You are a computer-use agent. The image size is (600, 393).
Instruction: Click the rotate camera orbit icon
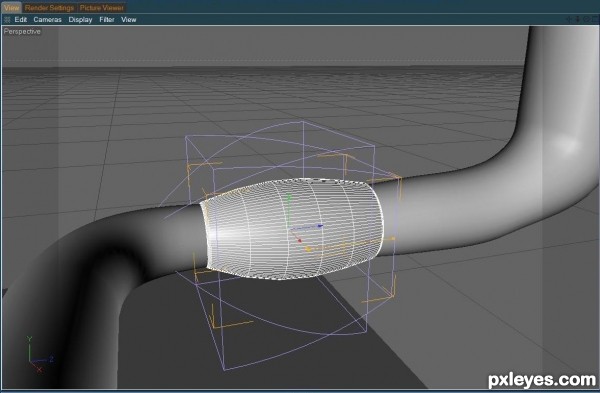pos(586,19)
